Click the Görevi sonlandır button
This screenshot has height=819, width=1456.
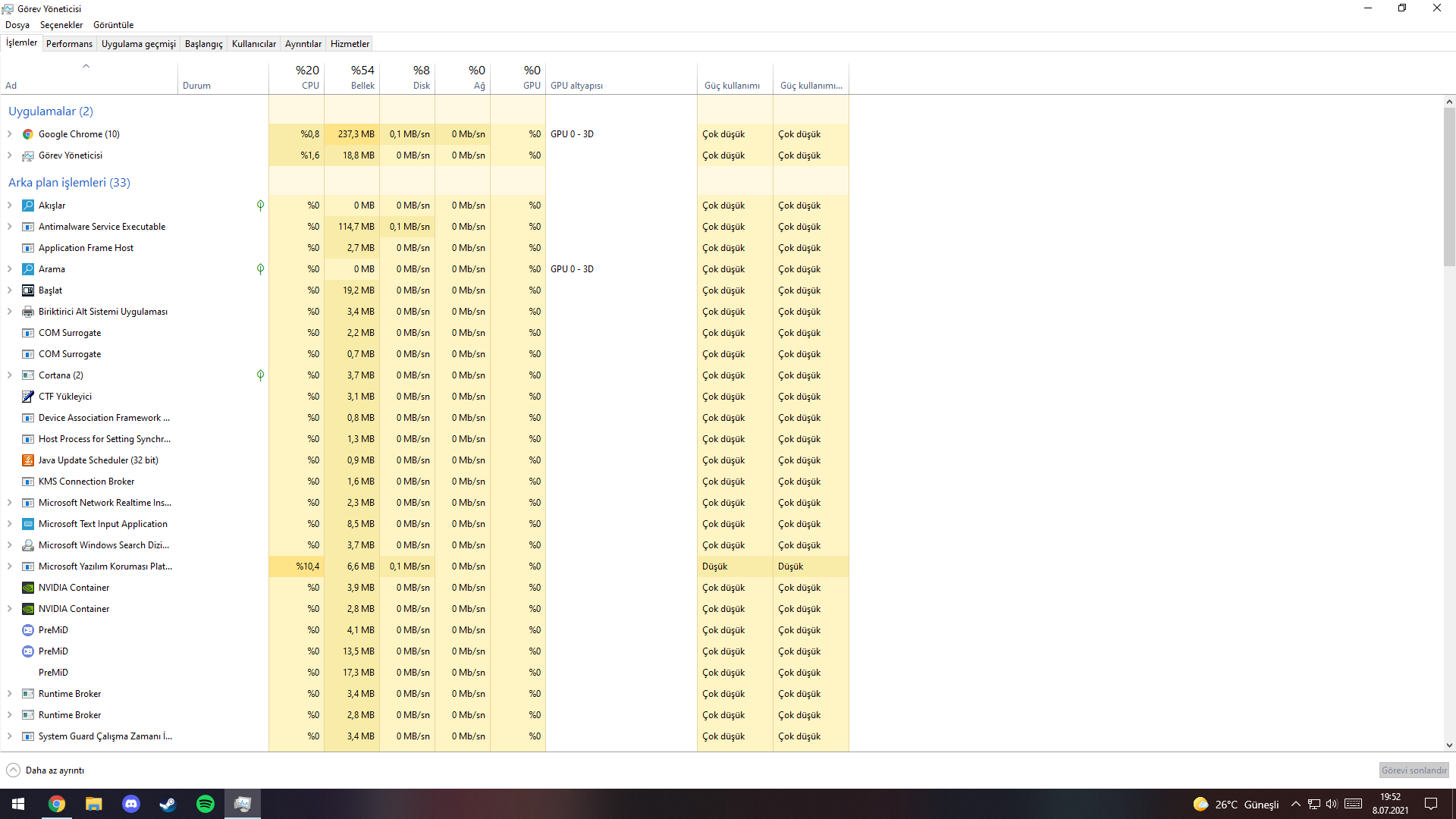click(x=1414, y=770)
